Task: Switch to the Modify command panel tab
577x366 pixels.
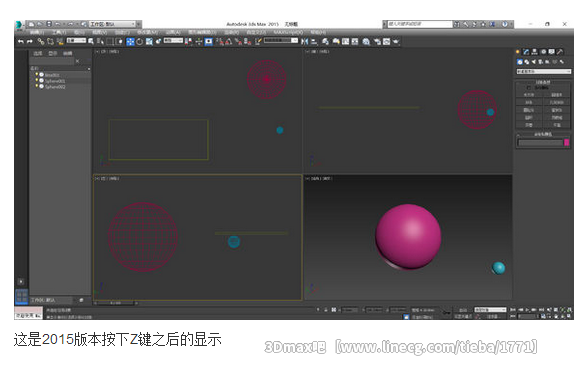Action: point(526,51)
